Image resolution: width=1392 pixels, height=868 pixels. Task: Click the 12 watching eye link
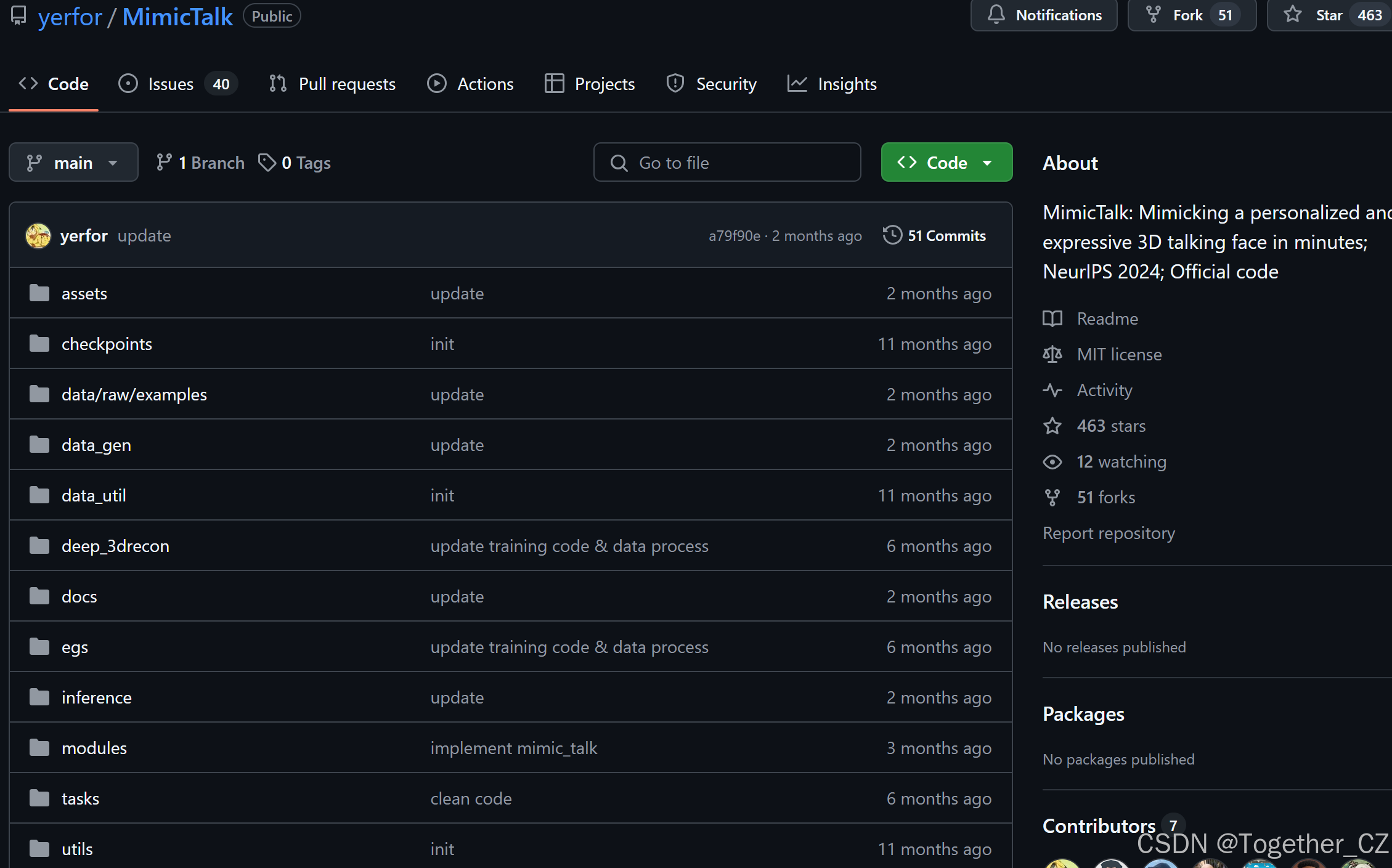[x=1121, y=461]
